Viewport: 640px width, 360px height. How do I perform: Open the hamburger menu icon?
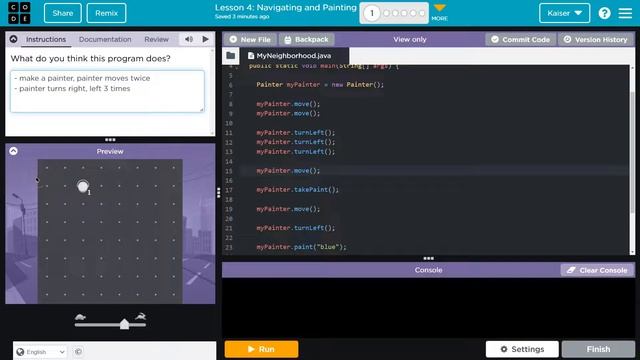[x=625, y=13]
